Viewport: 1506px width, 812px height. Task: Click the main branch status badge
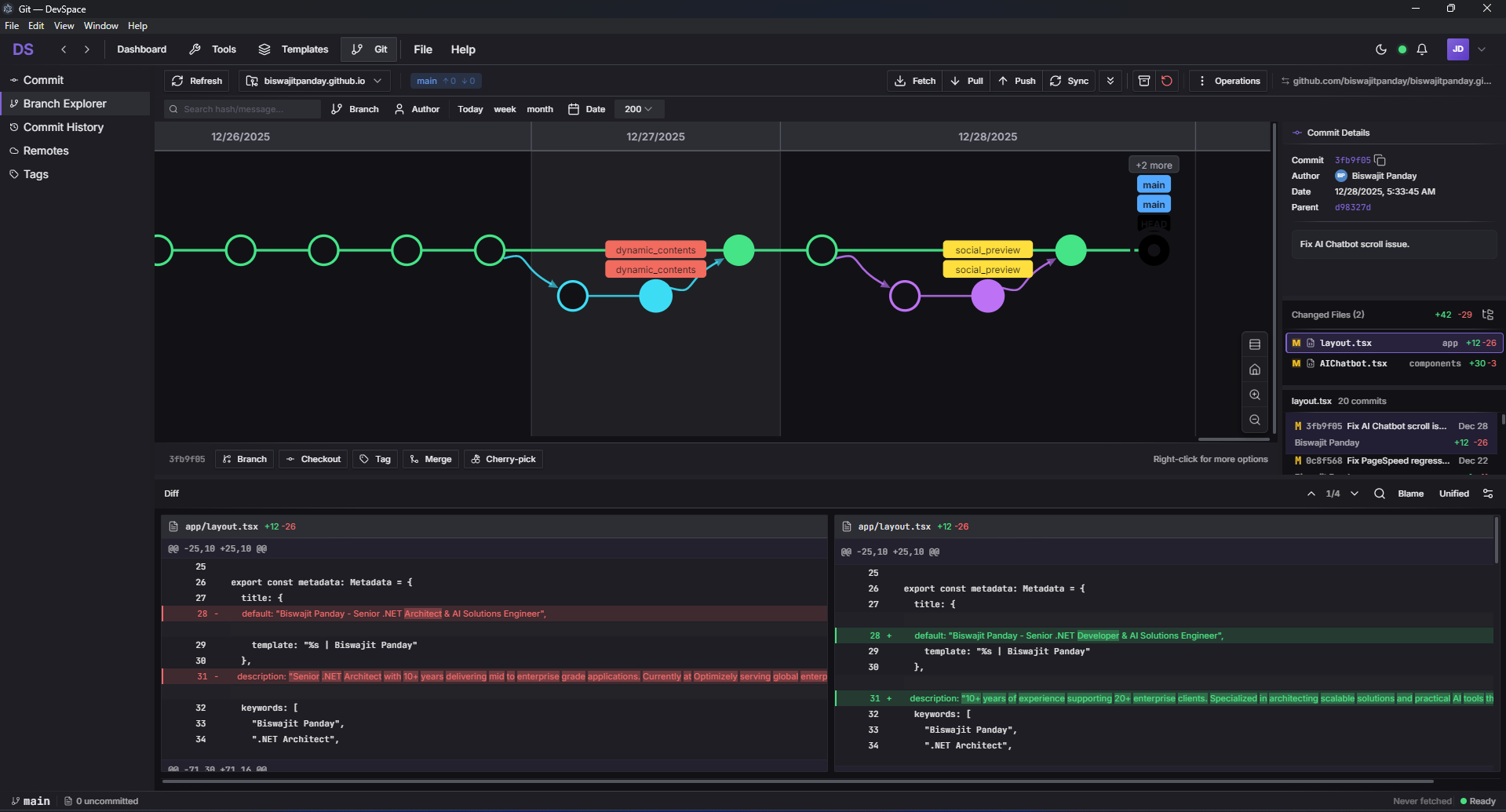446,81
